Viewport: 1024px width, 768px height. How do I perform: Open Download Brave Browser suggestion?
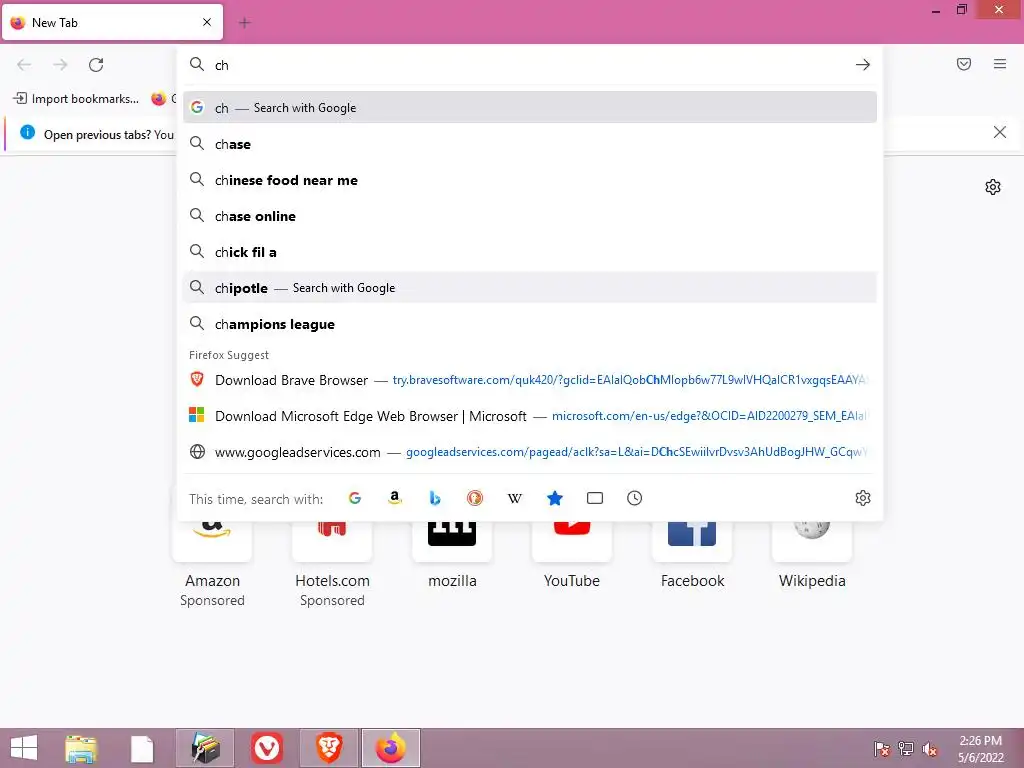tap(530, 379)
